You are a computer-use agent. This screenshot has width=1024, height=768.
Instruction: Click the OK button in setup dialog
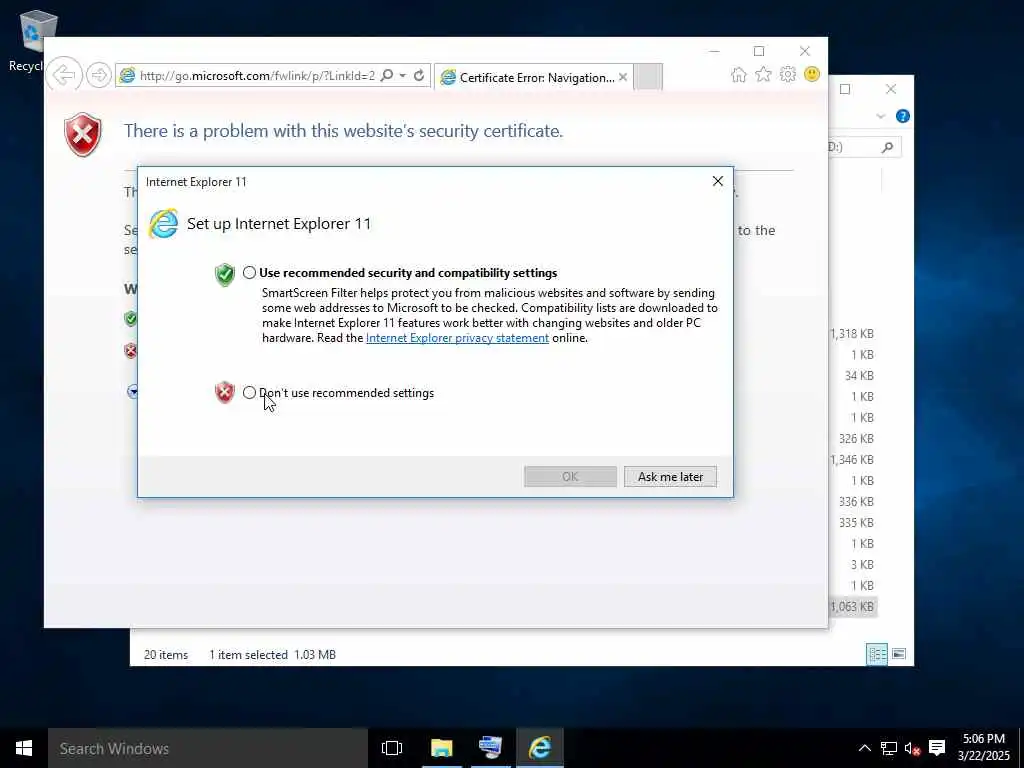[570, 477]
